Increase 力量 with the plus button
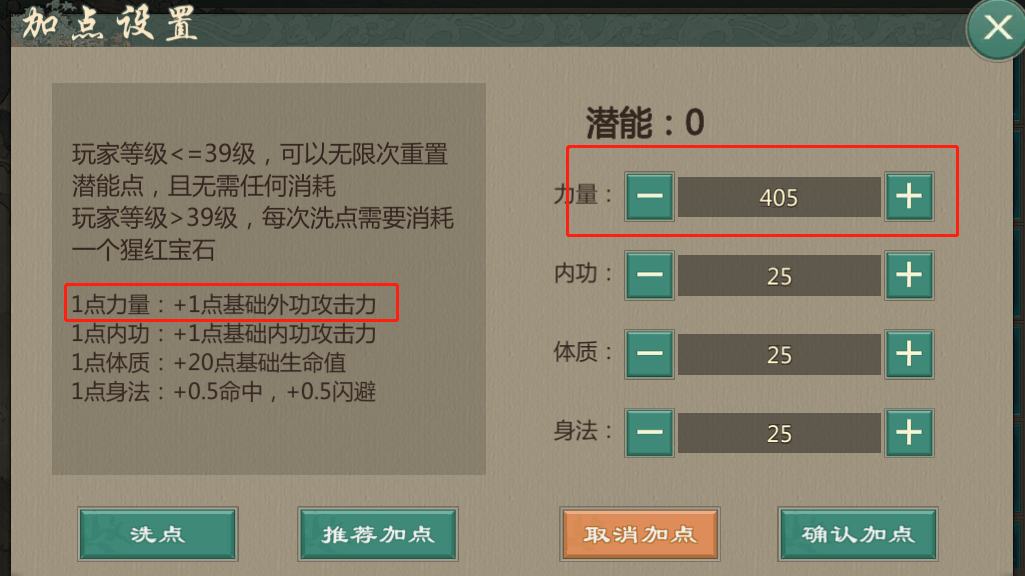1025x576 pixels. click(908, 196)
